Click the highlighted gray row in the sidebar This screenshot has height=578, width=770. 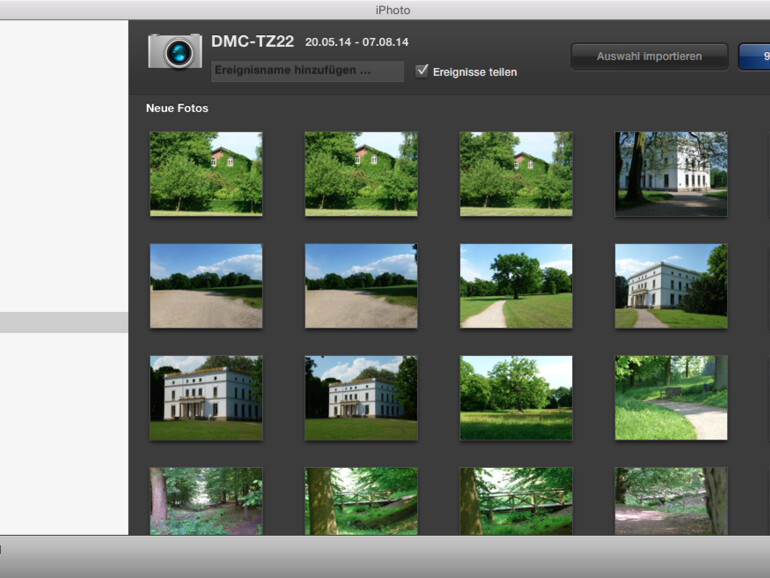64,322
